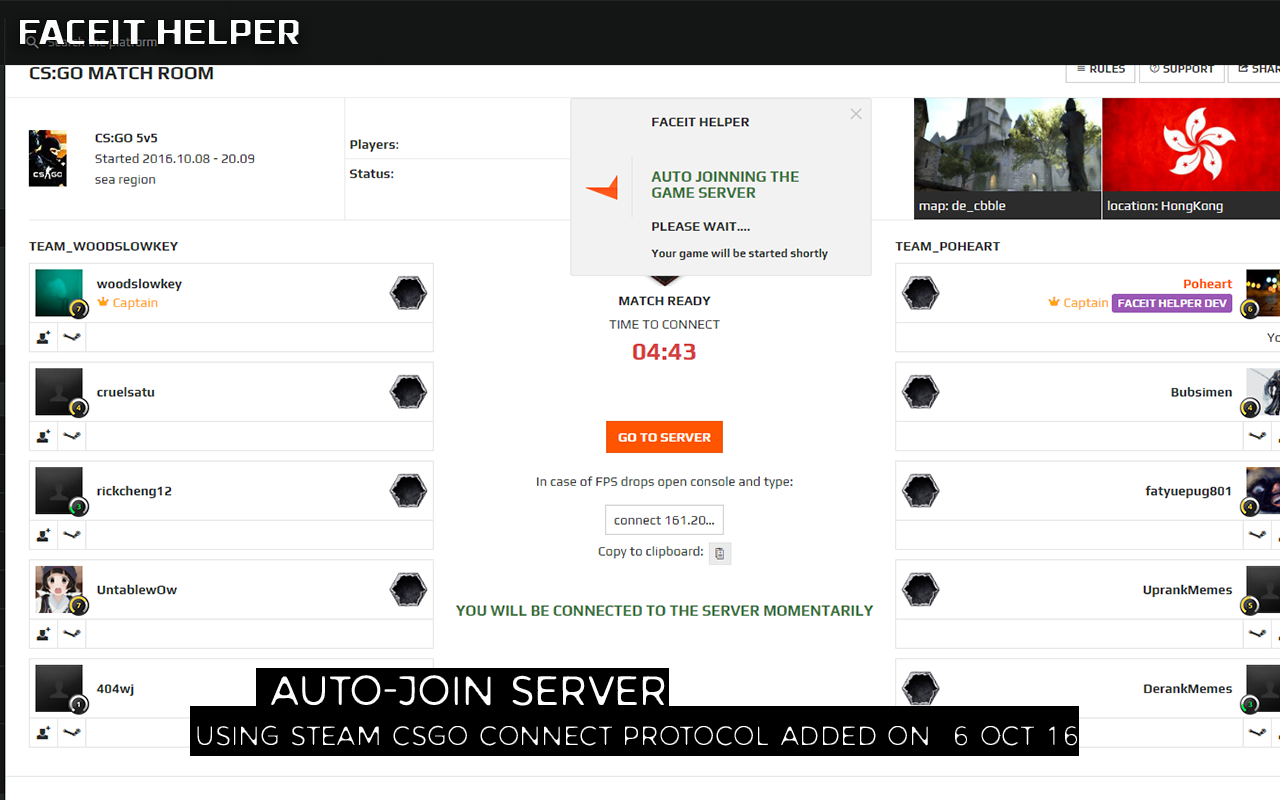Open the UprankMemes player name
The image size is (1280, 800).
click(1187, 590)
